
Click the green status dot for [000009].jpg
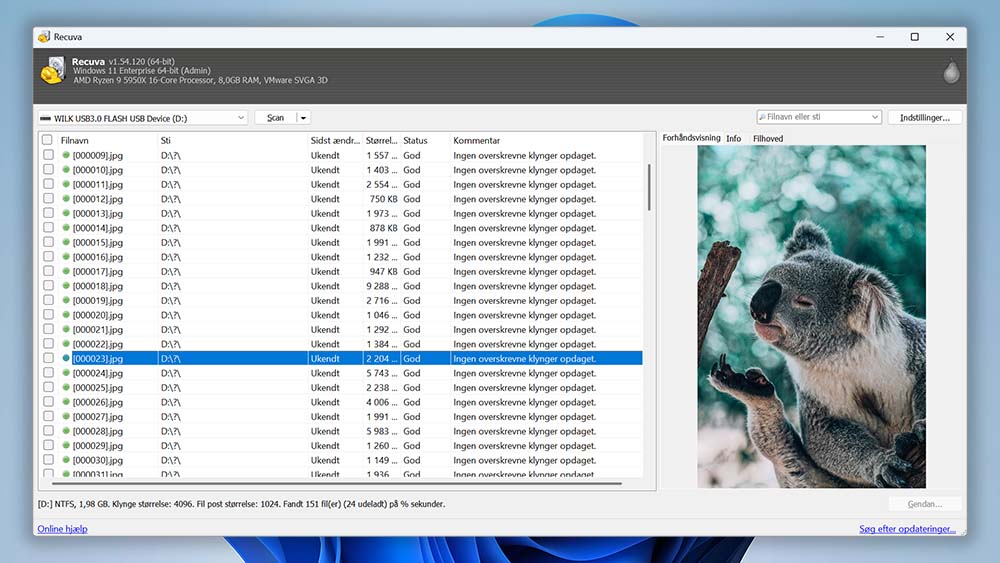[66, 155]
